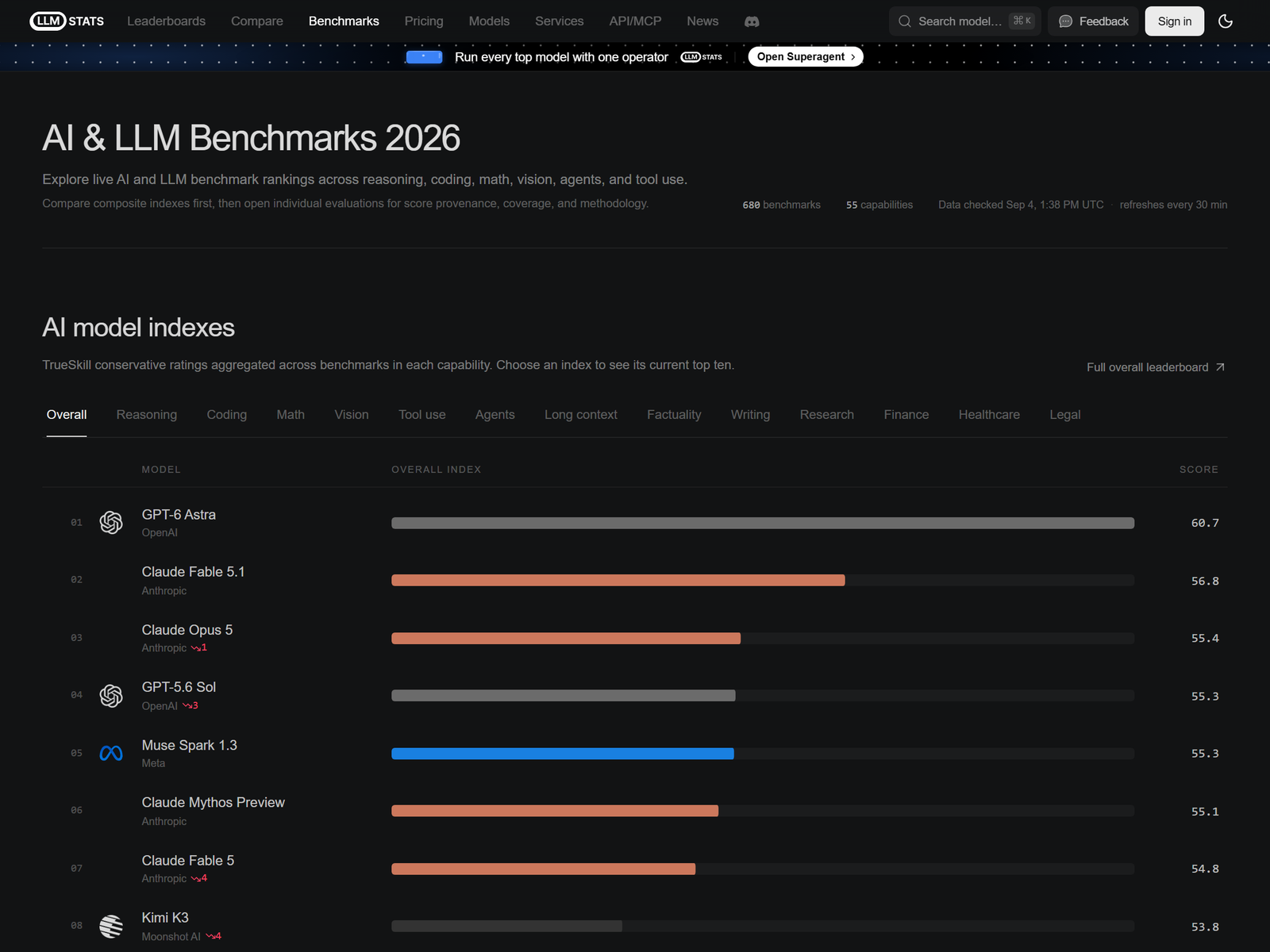Screen dimensions: 1270x952
Task: Click the Claude Fable 5.1 score bar
Action: click(618, 581)
